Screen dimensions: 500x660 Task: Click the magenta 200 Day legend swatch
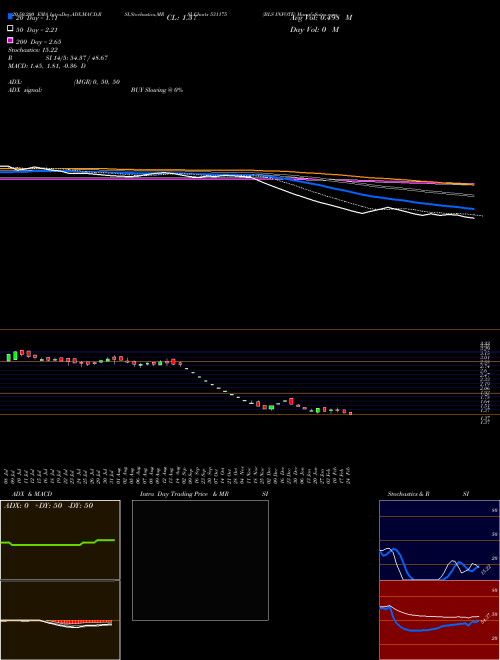coord(10,40)
